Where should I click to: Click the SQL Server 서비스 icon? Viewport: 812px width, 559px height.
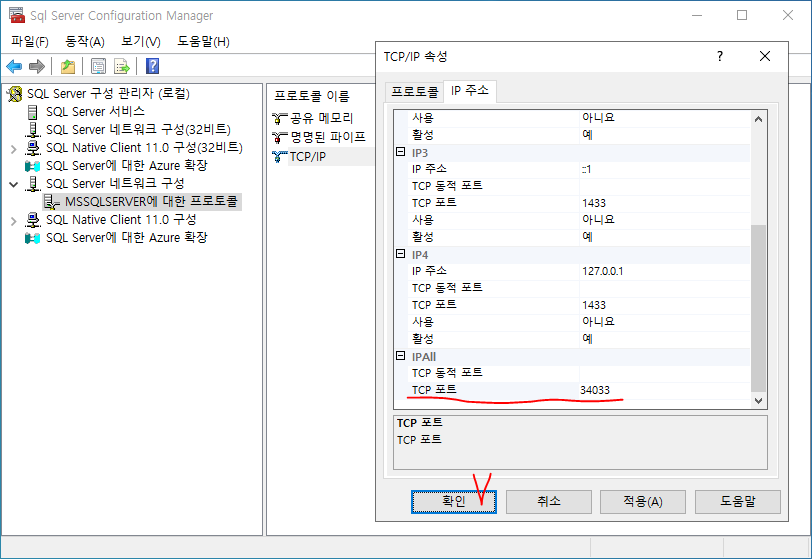tap(33, 112)
